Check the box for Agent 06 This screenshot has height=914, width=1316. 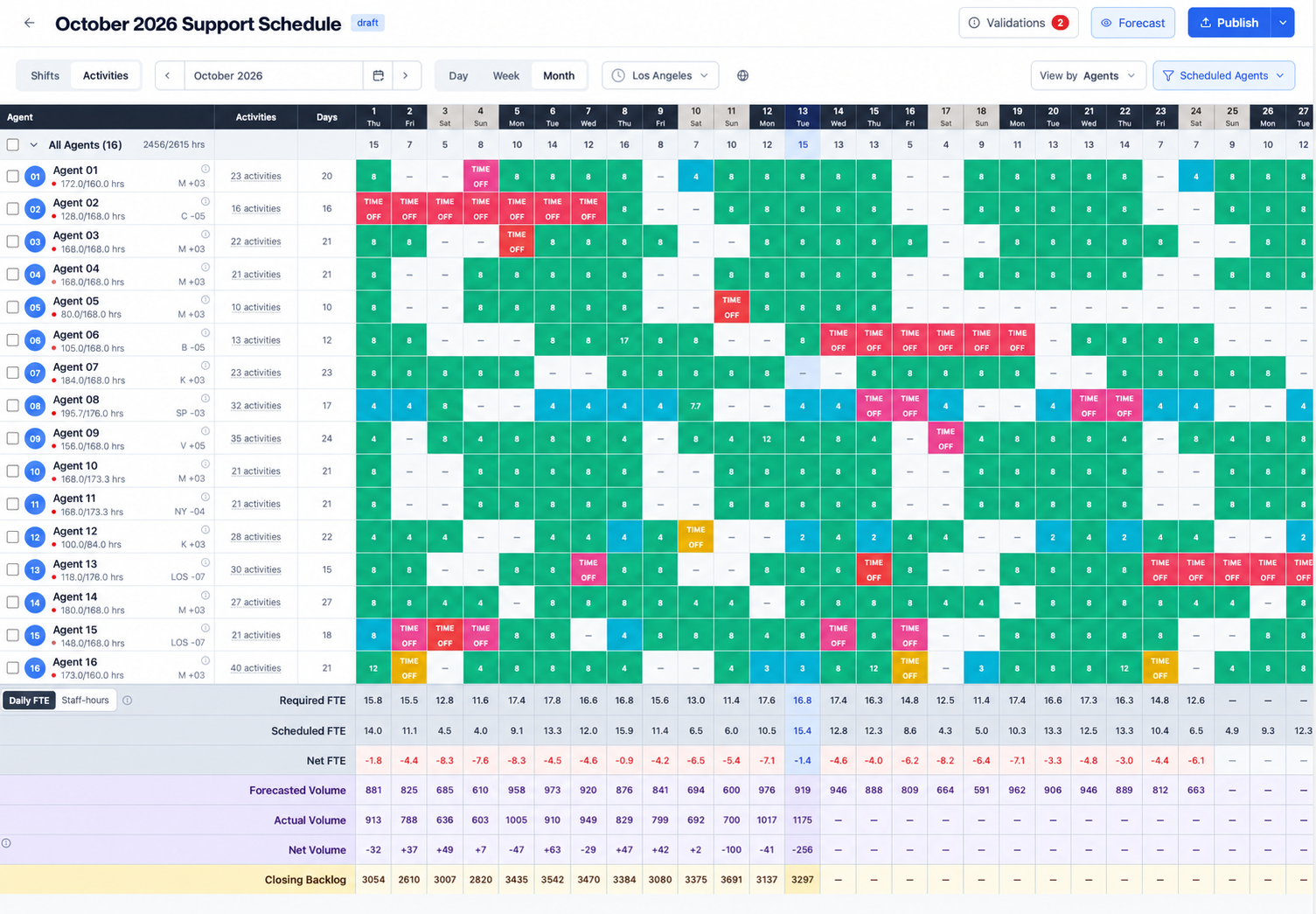pos(12,340)
